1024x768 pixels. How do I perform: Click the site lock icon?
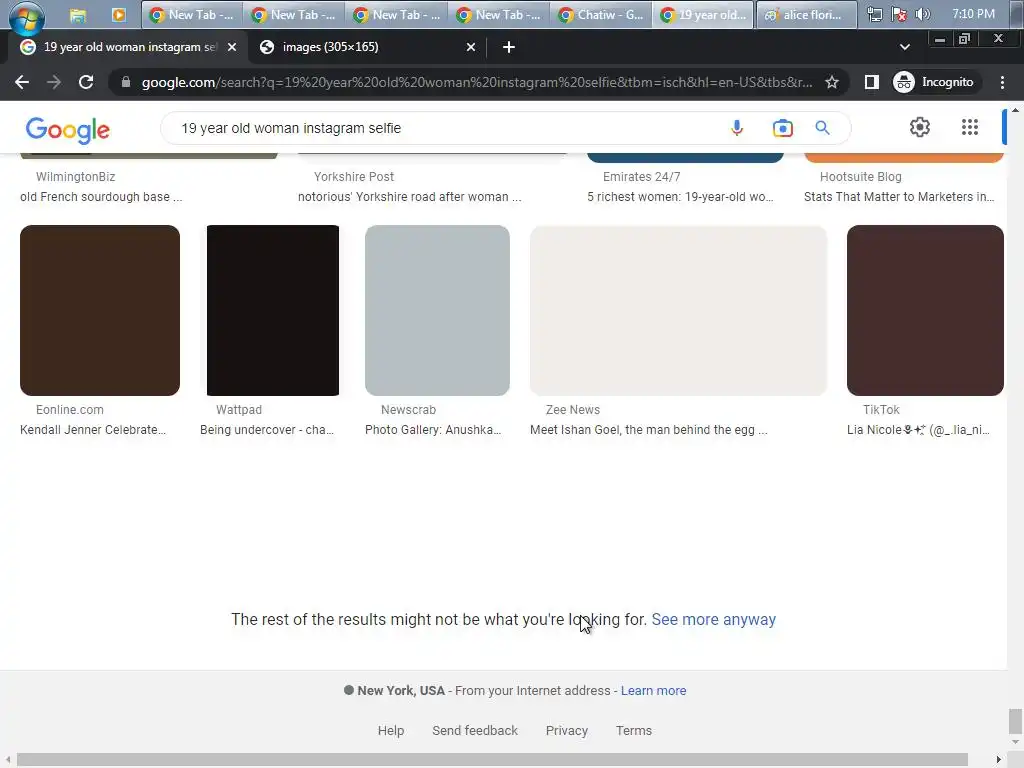click(126, 82)
